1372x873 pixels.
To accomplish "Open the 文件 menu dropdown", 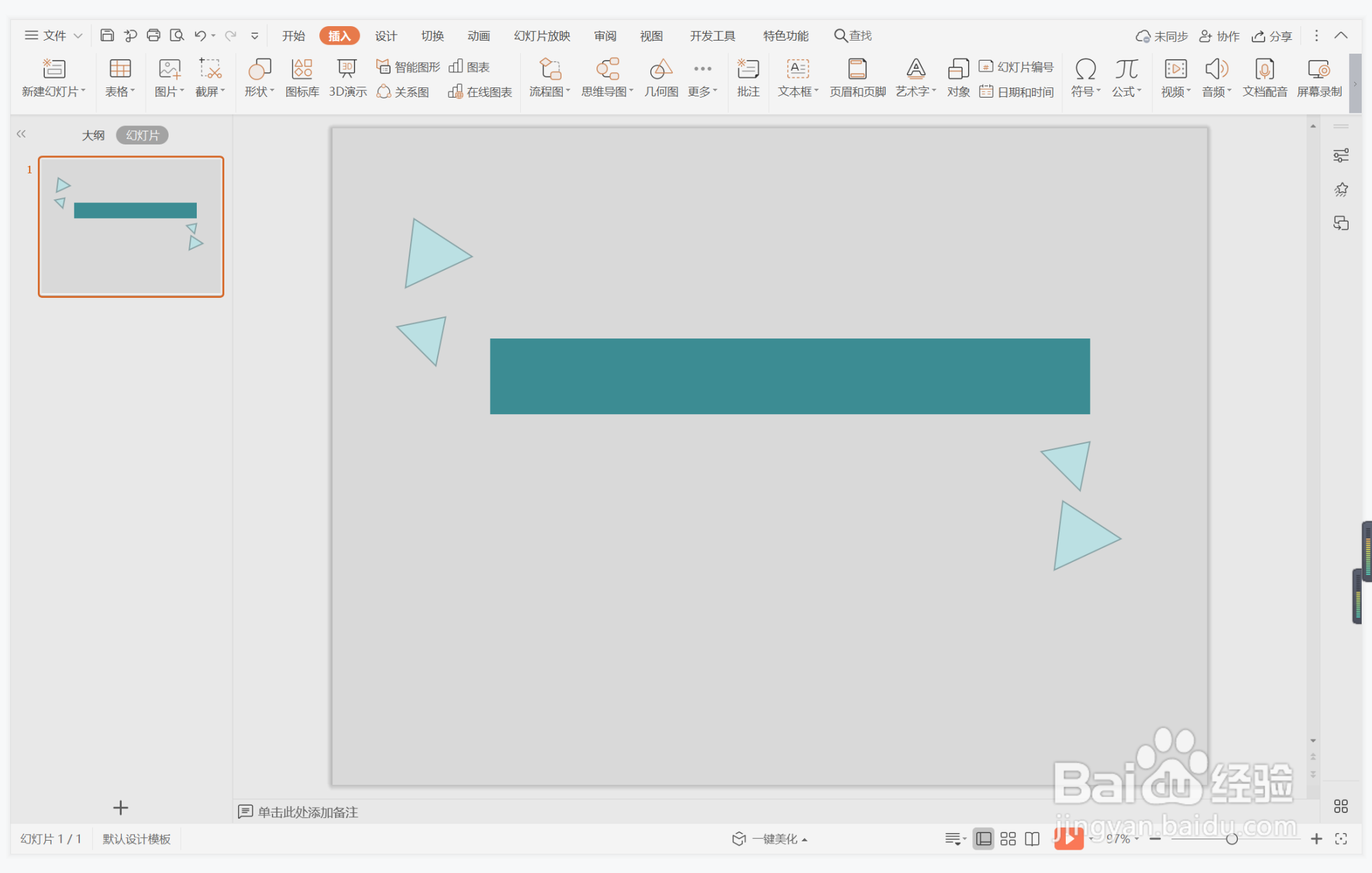I will (54, 36).
